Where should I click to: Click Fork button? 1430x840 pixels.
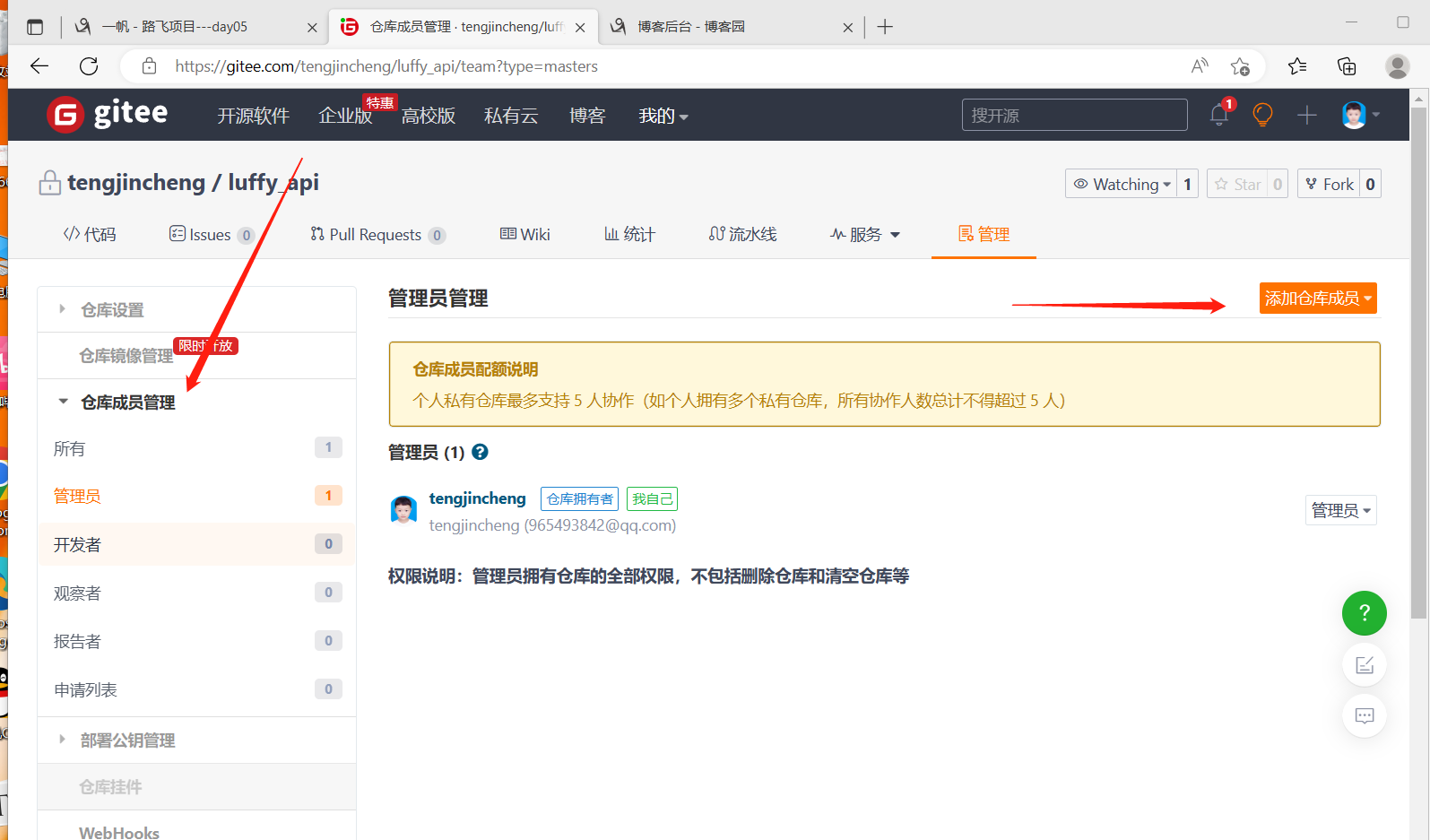click(1329, 184)
